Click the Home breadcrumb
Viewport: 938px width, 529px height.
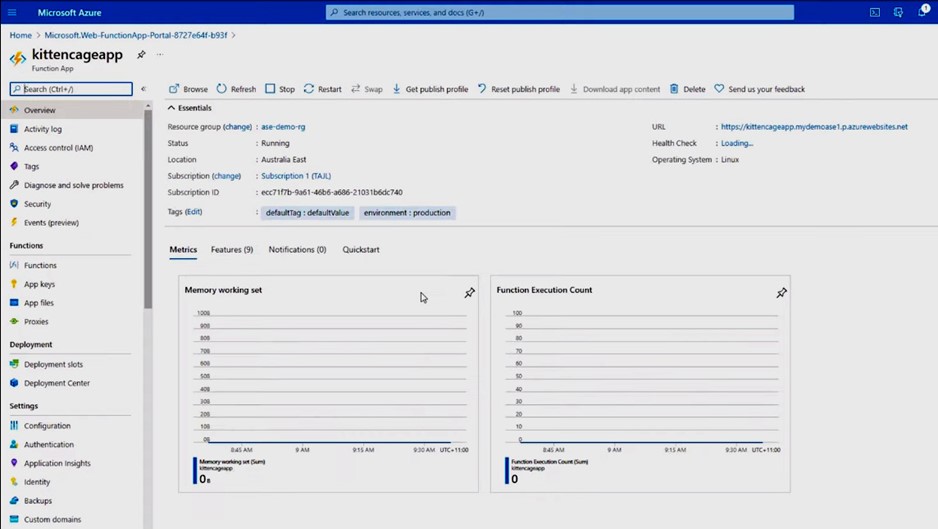click(x=20, y=35)
